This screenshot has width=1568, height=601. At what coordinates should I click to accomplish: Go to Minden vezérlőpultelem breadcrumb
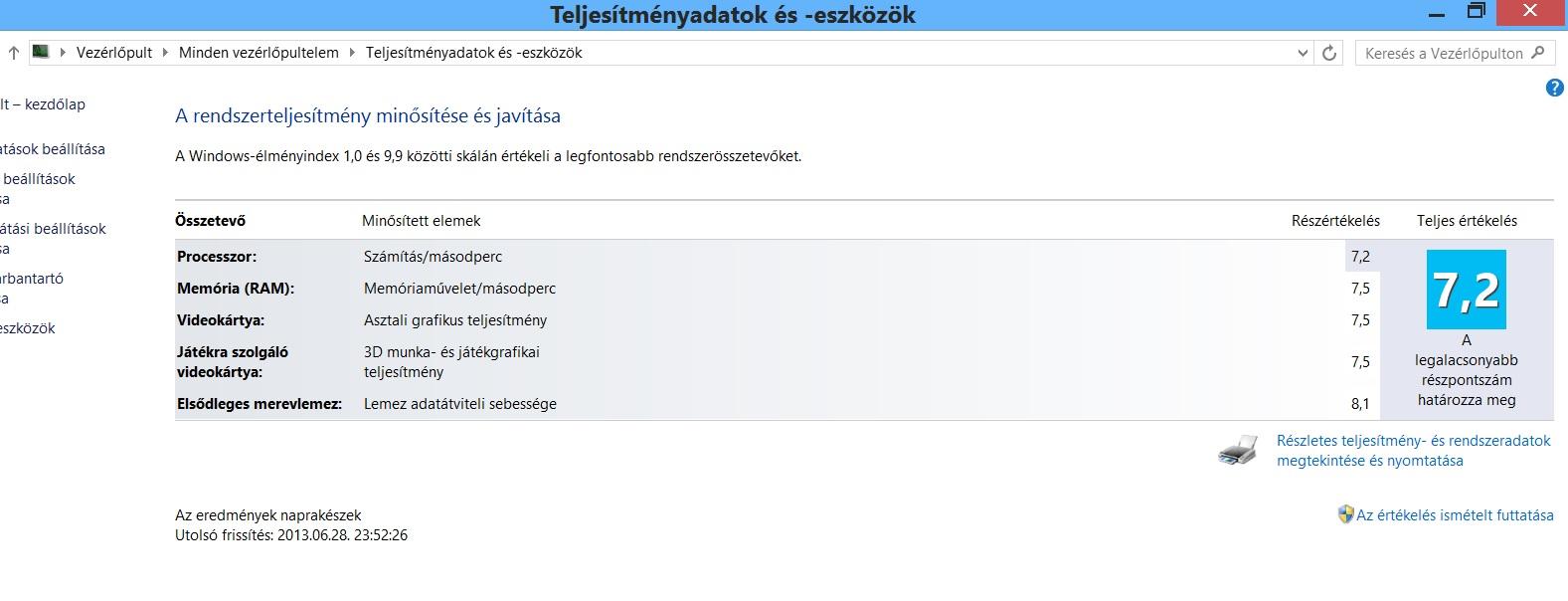pyautogui.click(x=259, y=53)
